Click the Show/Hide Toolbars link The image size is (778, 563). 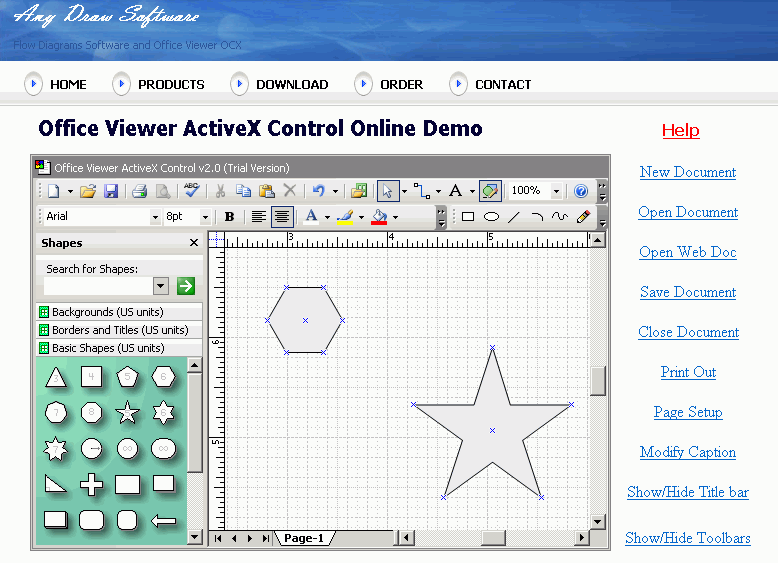688,538
